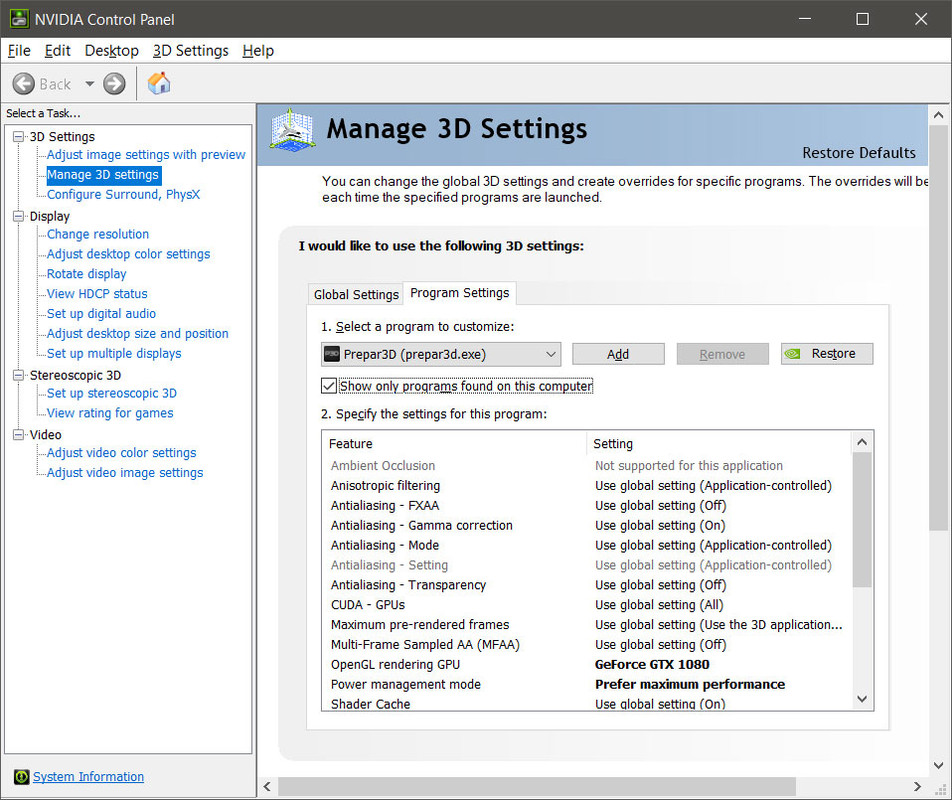
Task: Click the settings list scrollbar thumb
Action: pos(862,520)
